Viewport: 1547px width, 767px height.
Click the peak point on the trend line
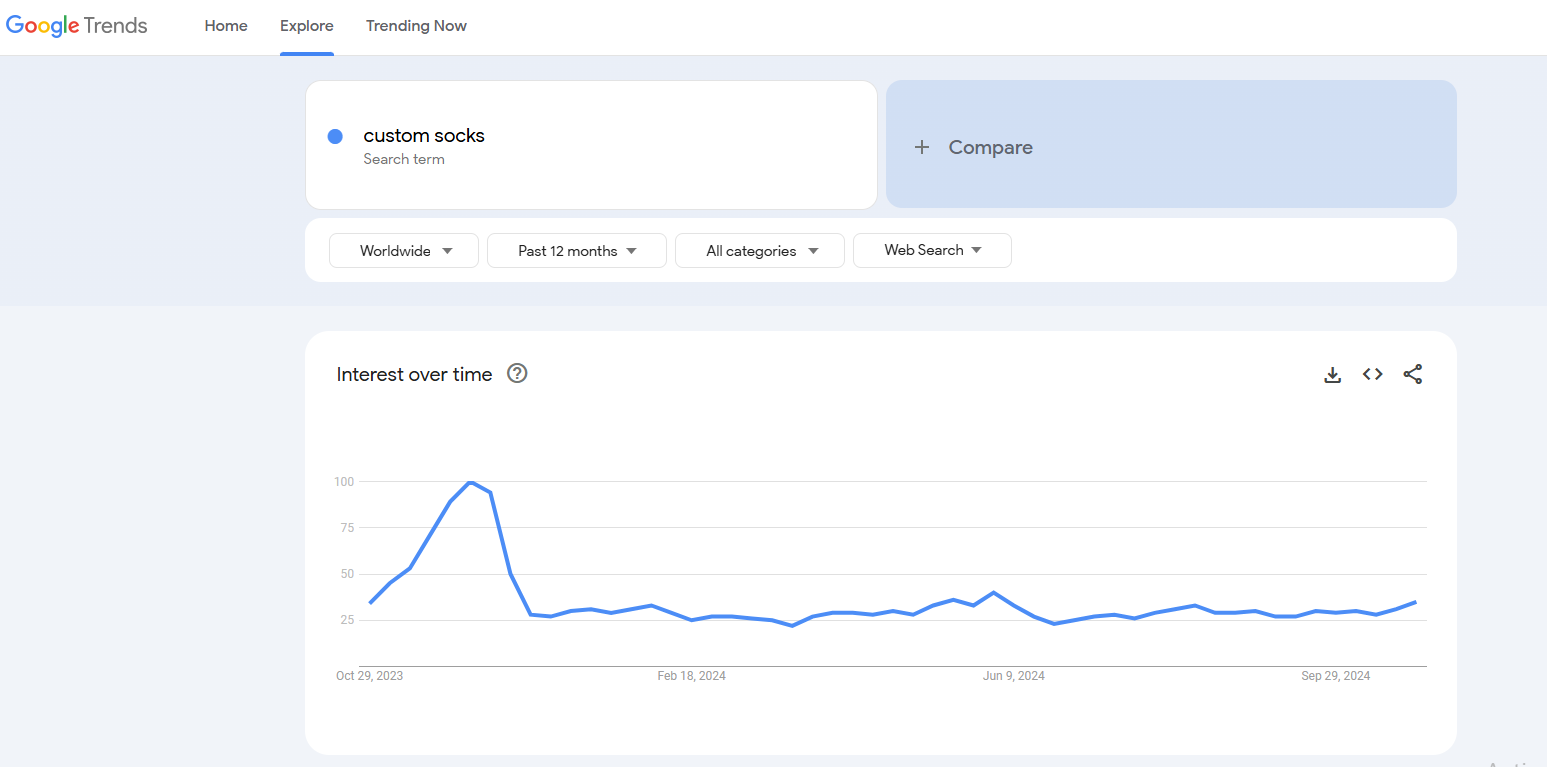(470, 482)
